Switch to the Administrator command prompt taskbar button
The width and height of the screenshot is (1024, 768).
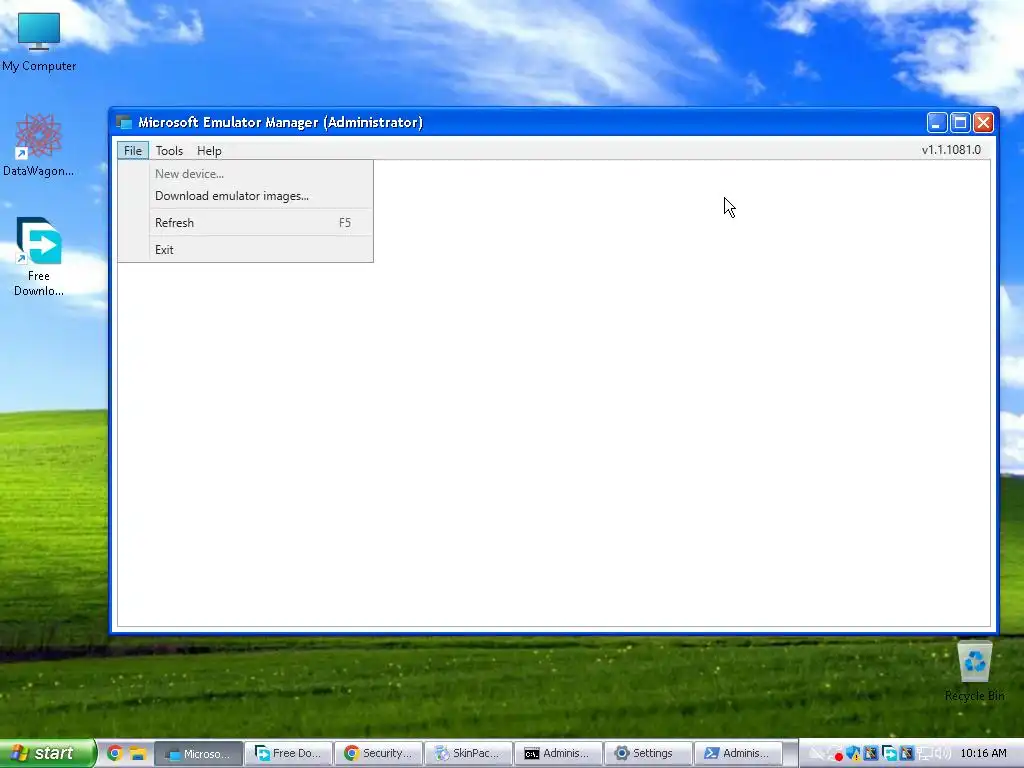[x=559, y=754]
